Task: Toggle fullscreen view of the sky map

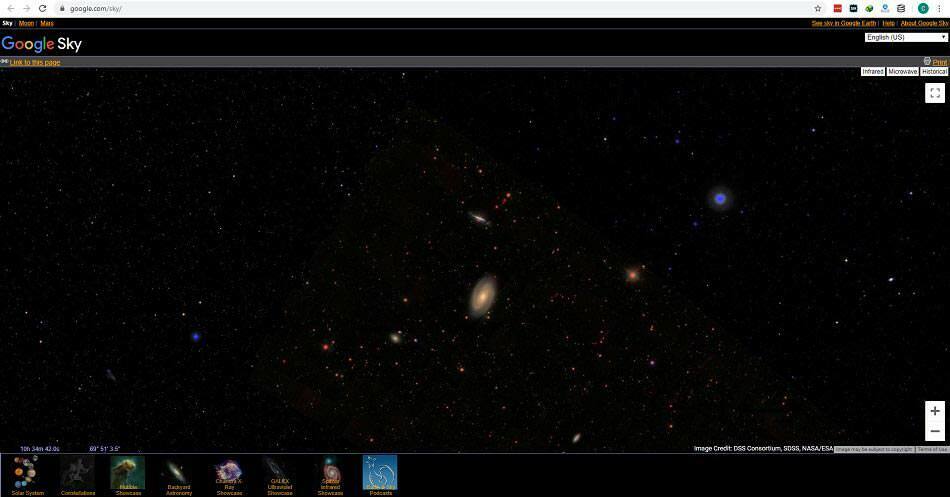Action: 935,93
